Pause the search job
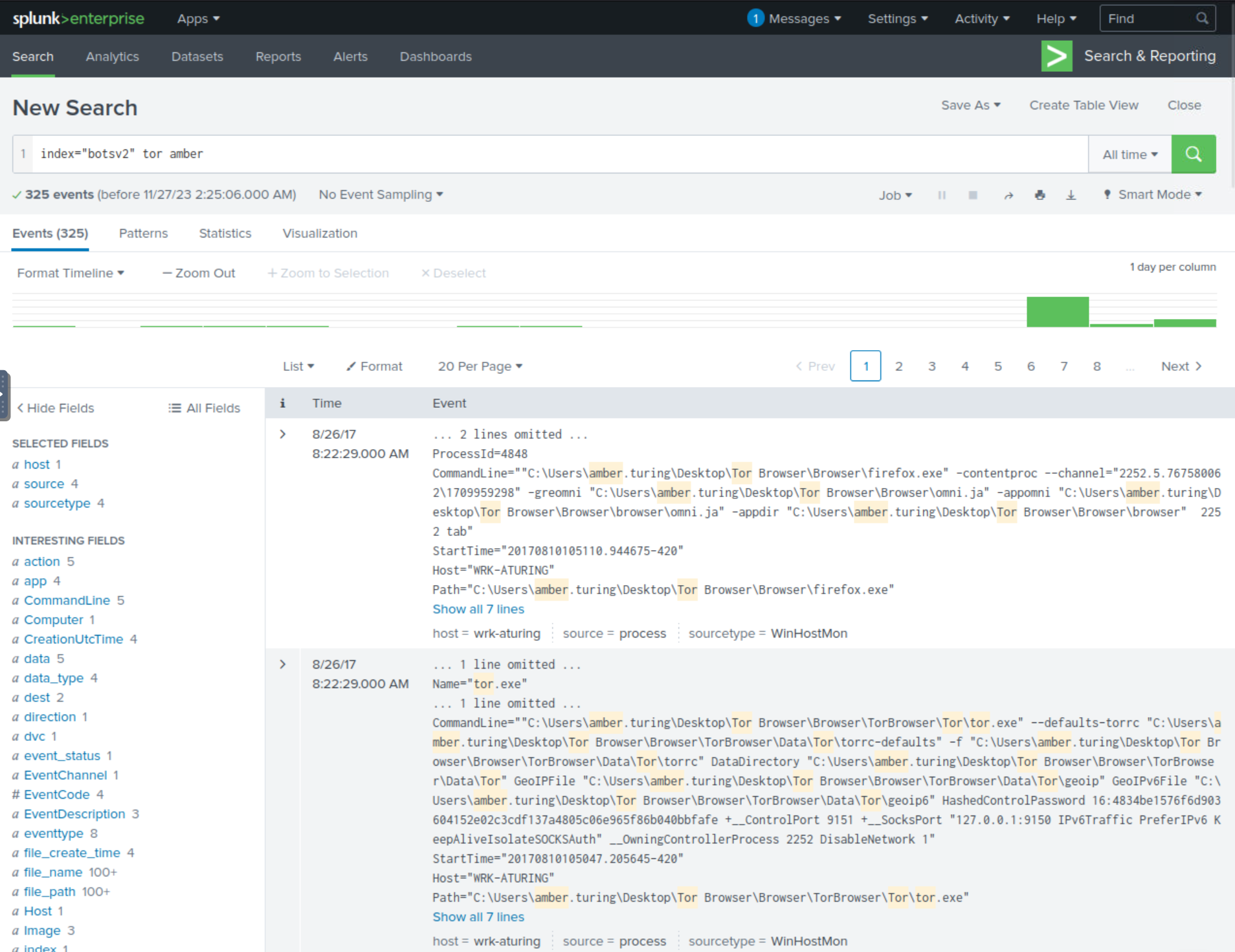Viewport: 1235px width, 952px height. tap(942, 195)
